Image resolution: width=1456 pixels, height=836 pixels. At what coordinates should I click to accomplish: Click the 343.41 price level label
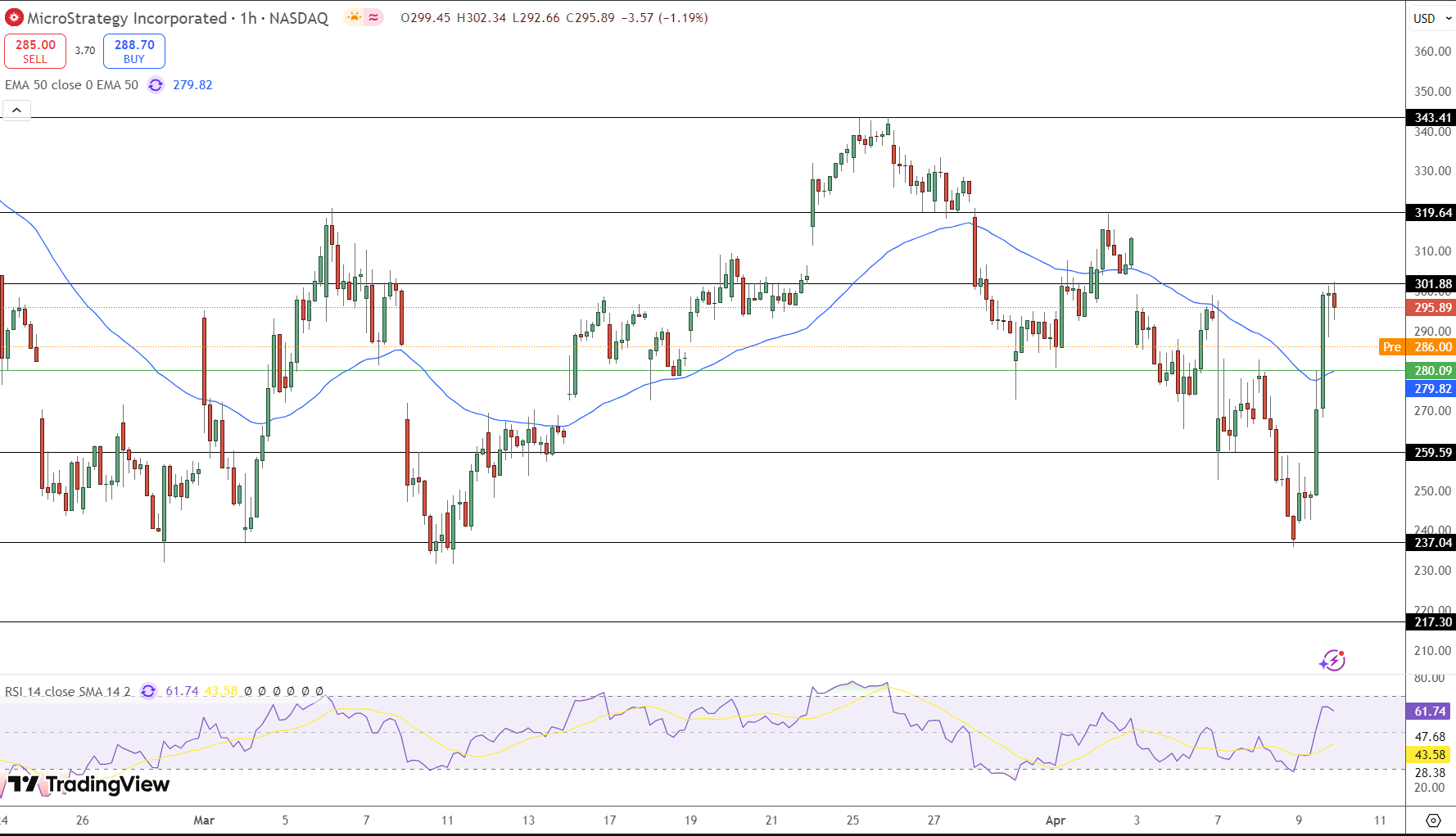point(1431,118)
